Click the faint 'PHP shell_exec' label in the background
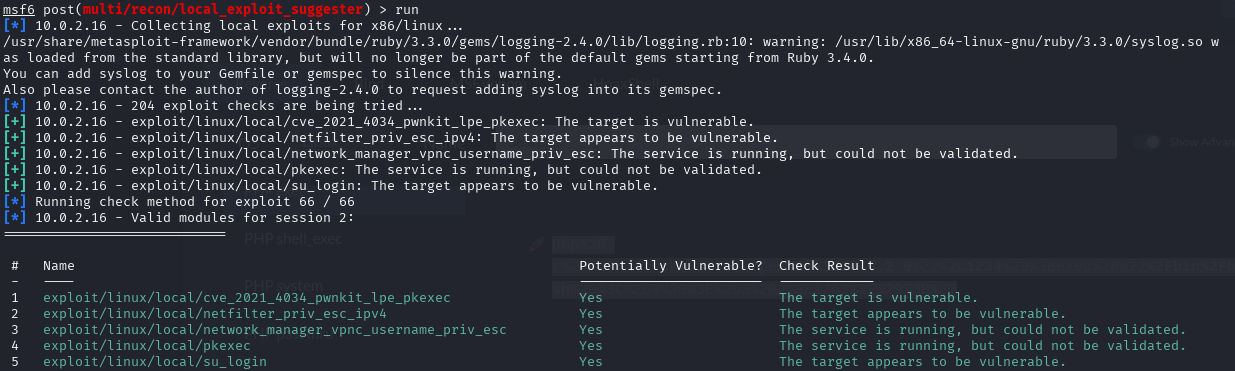Viewport: 1235px width, 371px height. (x=292, y=240)
